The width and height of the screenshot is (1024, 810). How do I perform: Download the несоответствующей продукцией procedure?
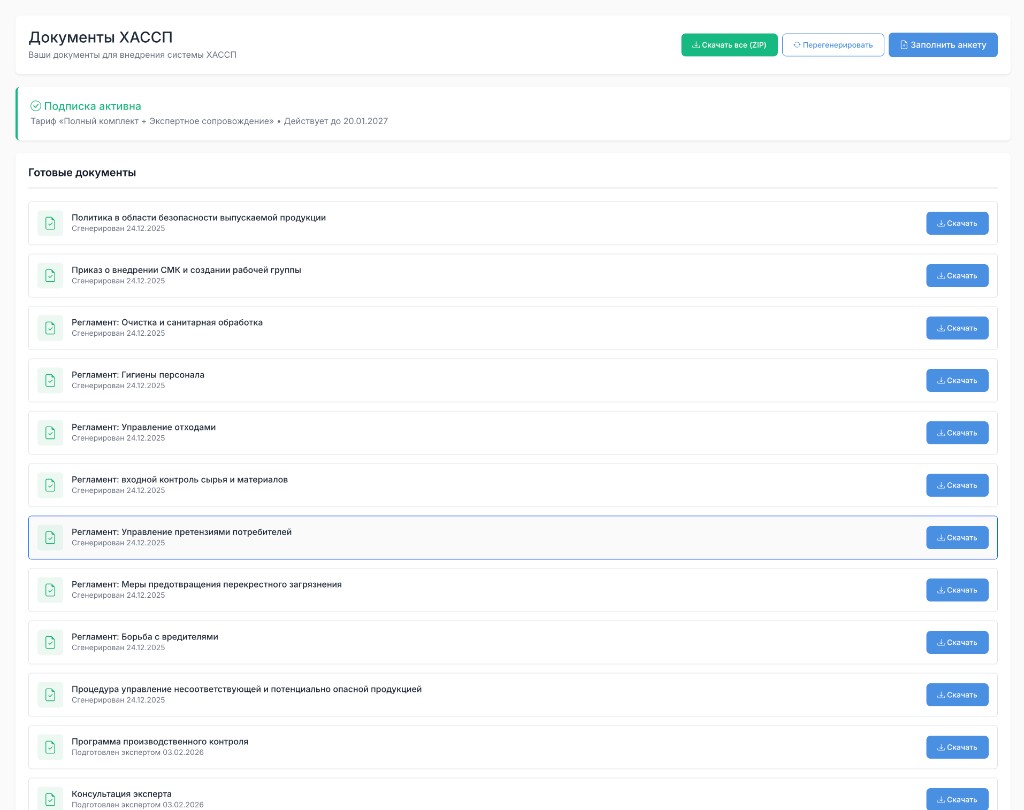[x=957, y=694]
